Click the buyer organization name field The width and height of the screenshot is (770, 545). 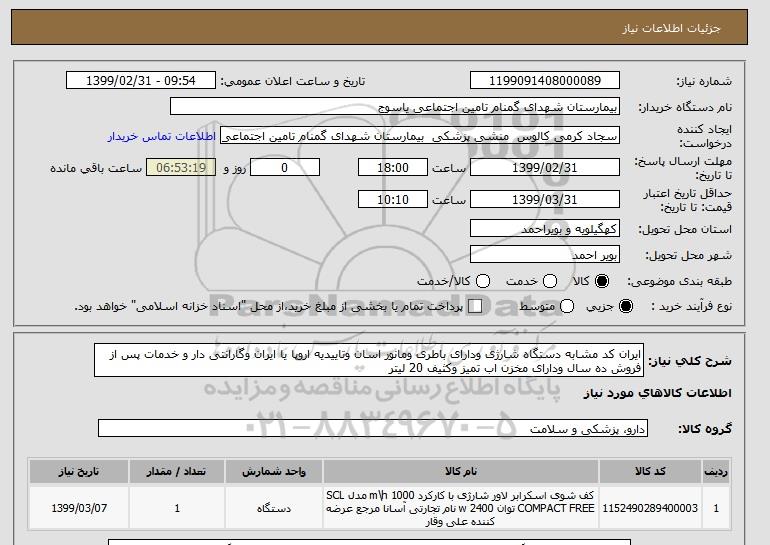(395, 107)
